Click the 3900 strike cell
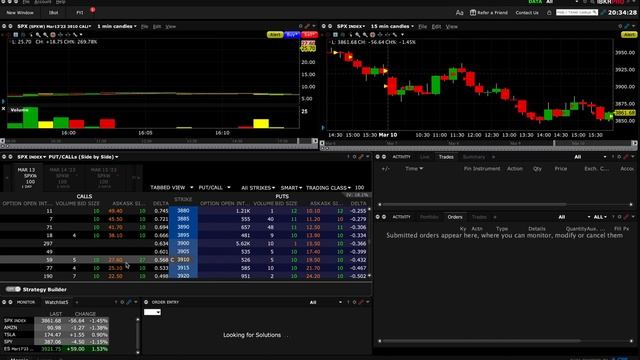 (183, 244)
